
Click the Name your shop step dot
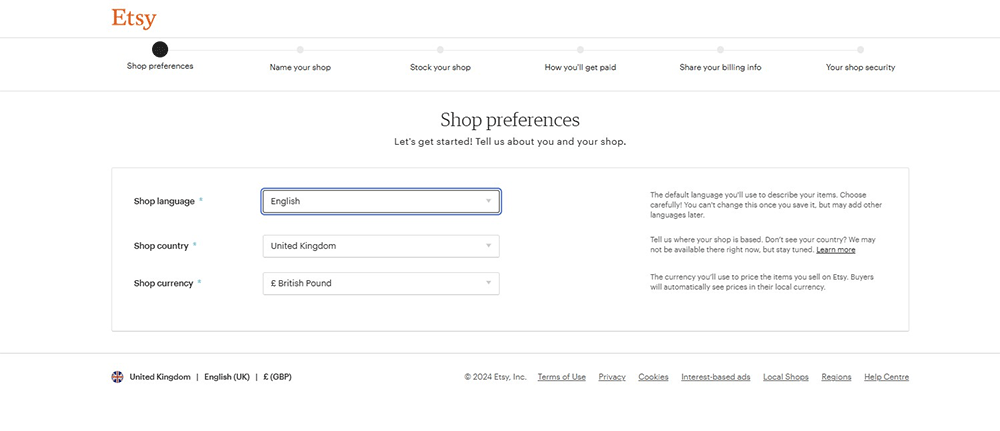300,49
